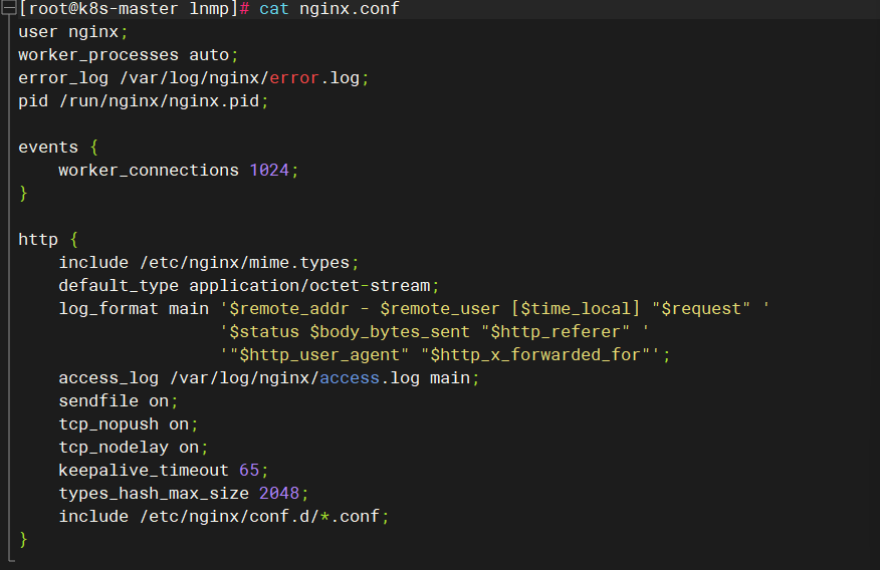Collapse the code block fold toggle
Image resolution: width=880 pixels, height=570 pixels.
[x=8, y=7]
